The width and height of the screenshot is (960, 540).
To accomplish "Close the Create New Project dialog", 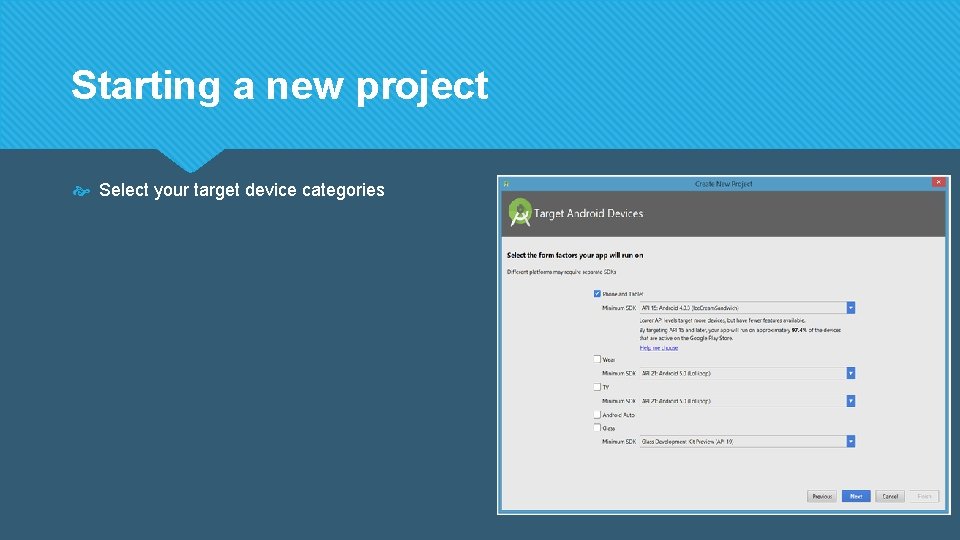I will 938,182.
